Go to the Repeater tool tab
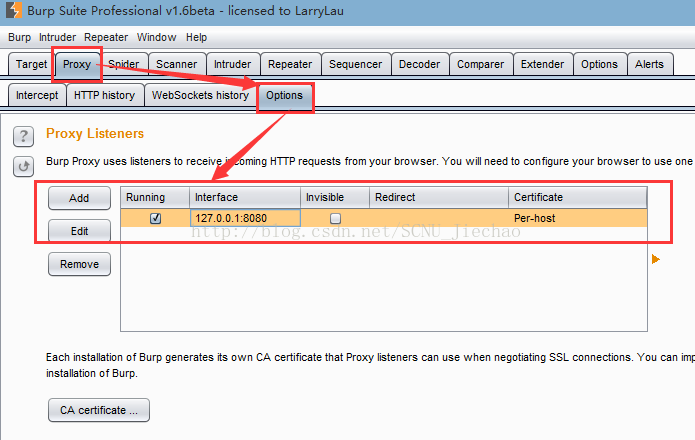Image resolution: width=695 pixels, height=440 pixels. point(290,64)
